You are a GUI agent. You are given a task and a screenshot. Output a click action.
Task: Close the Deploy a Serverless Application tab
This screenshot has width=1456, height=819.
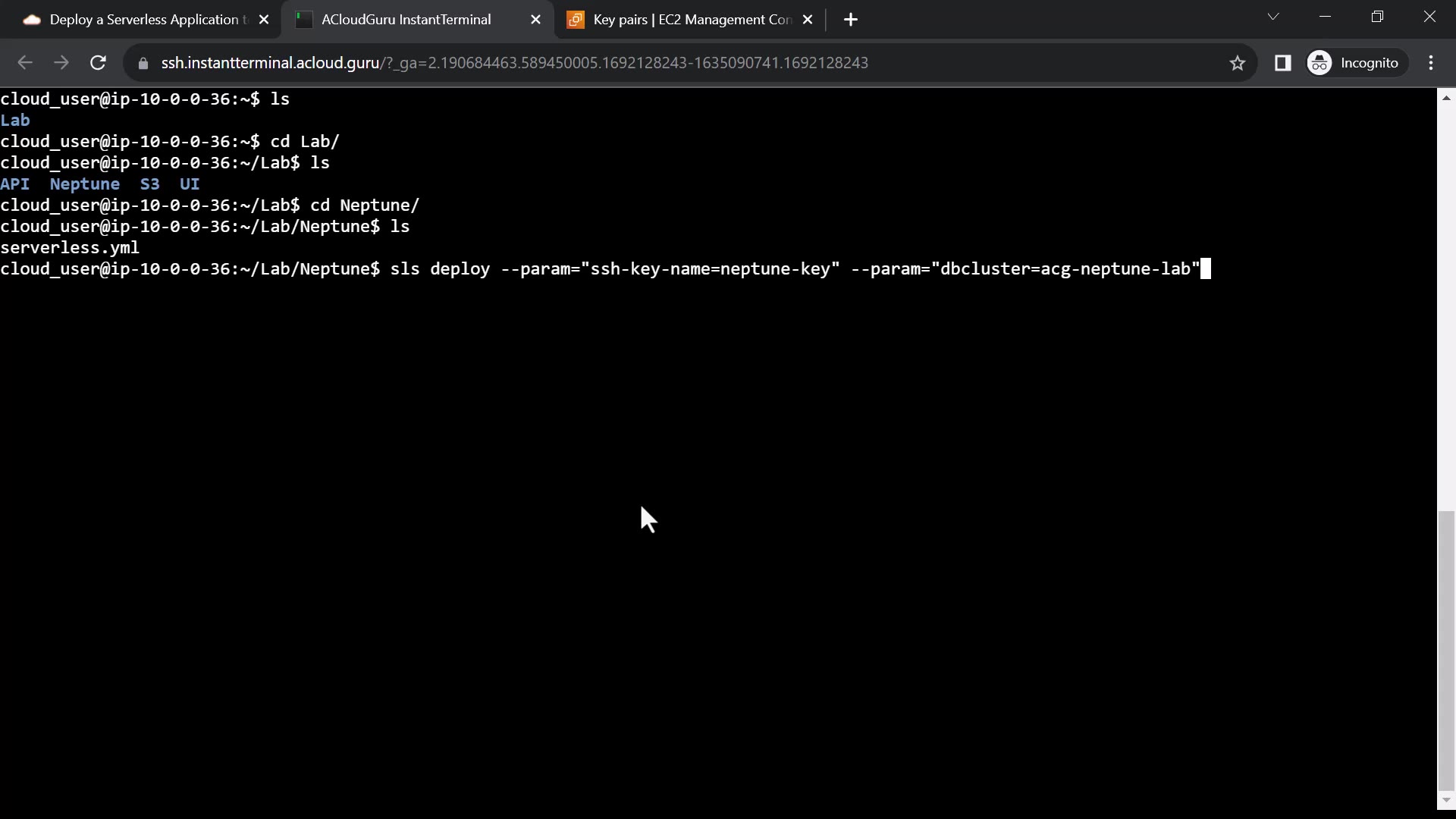[264, 20]
